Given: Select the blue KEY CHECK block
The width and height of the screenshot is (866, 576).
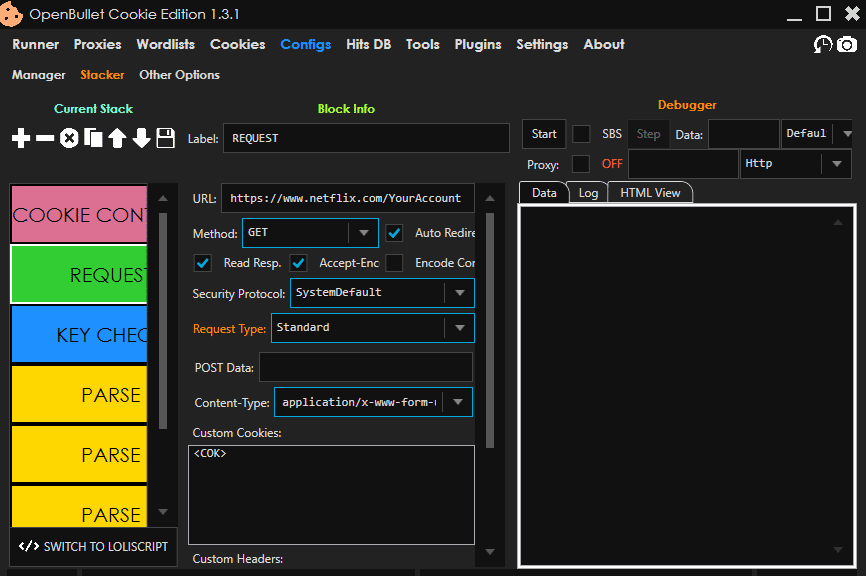Looking at the screenshot, I should pos(79,335).
